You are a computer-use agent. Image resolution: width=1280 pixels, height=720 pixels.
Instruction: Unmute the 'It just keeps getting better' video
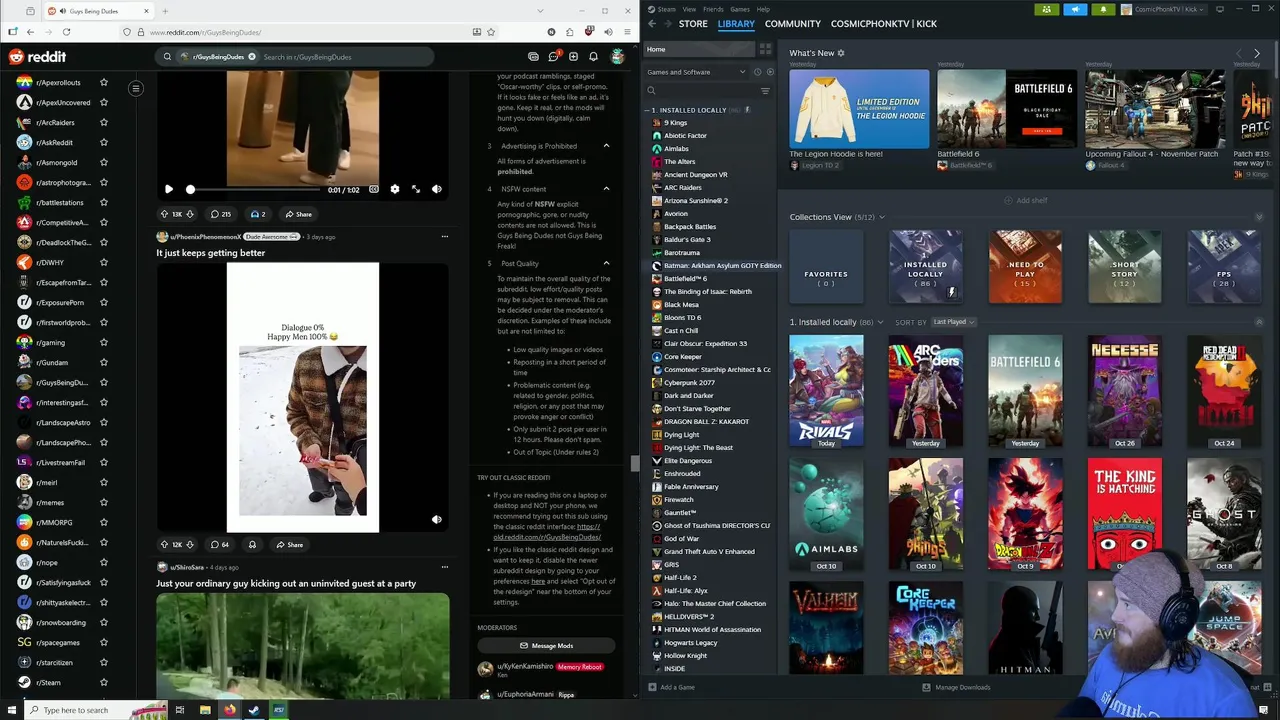click(436, 519)
